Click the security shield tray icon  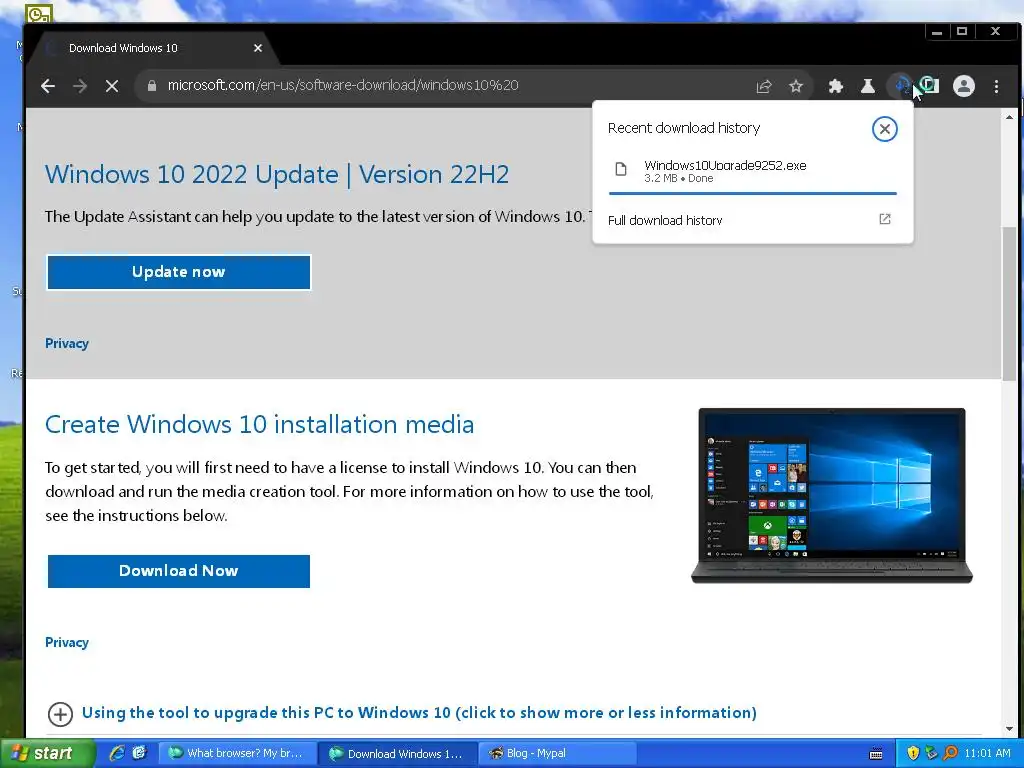pyautogui.click(x=913, y=754)
